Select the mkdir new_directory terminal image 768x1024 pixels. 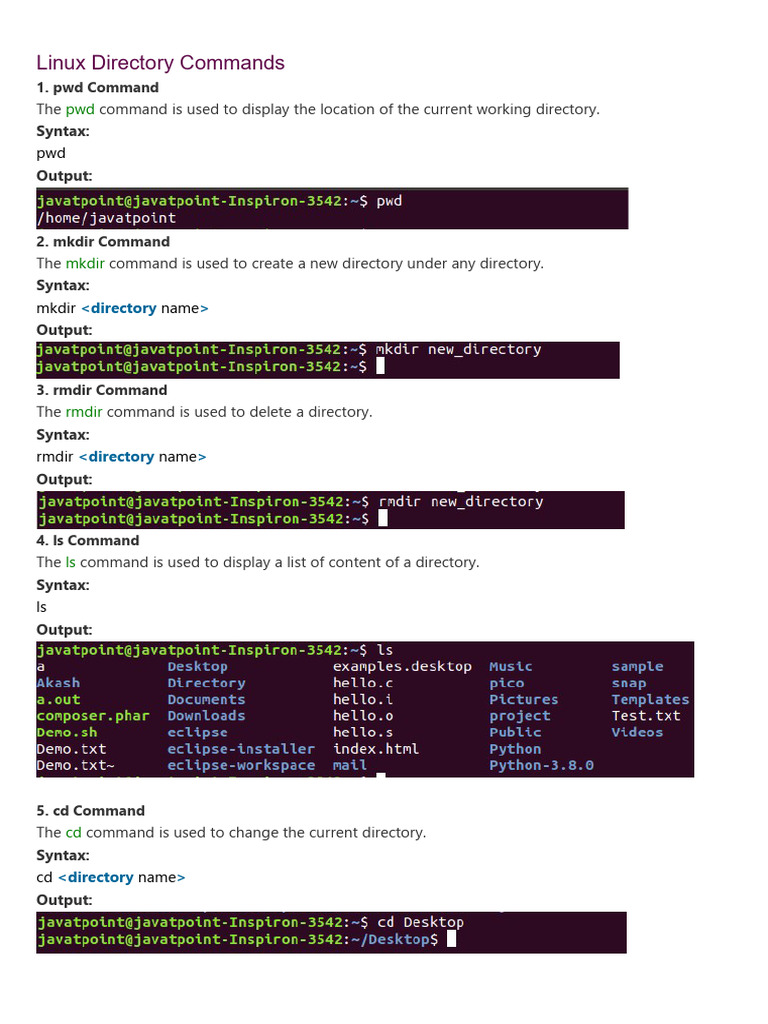pos(327,358)
